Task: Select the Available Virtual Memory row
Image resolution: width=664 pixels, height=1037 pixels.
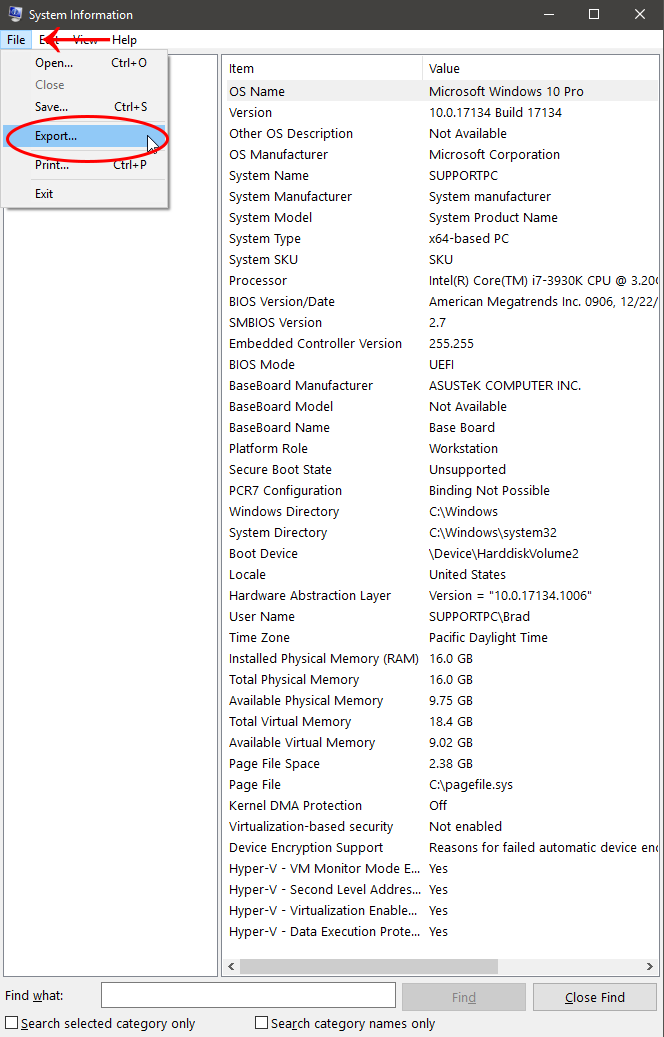Action: coord(442,743)
